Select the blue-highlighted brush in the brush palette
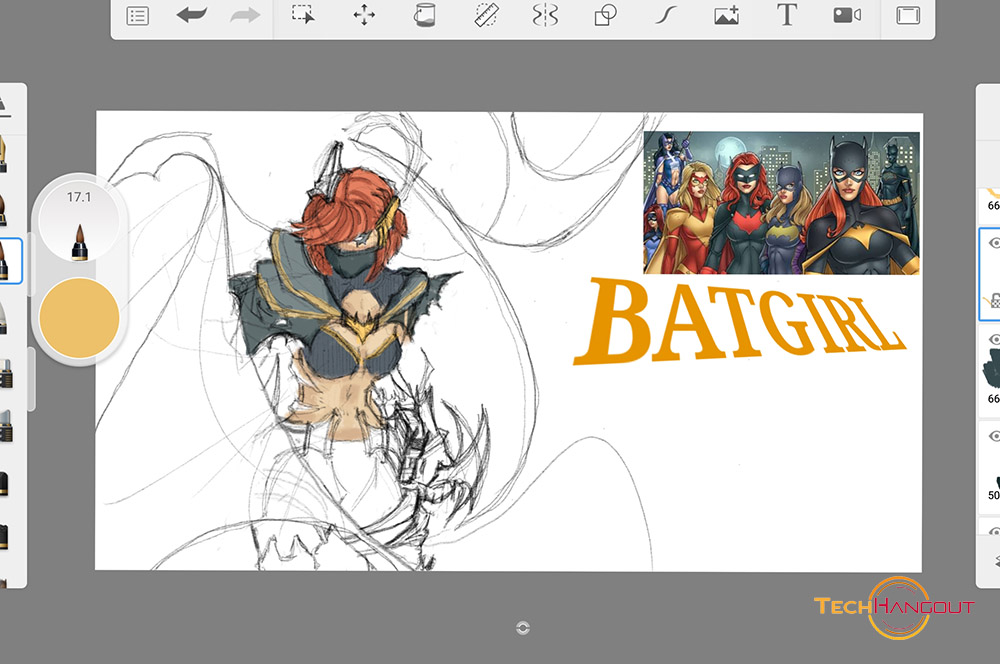This screenshot has height=664, width=1000. 10,261
